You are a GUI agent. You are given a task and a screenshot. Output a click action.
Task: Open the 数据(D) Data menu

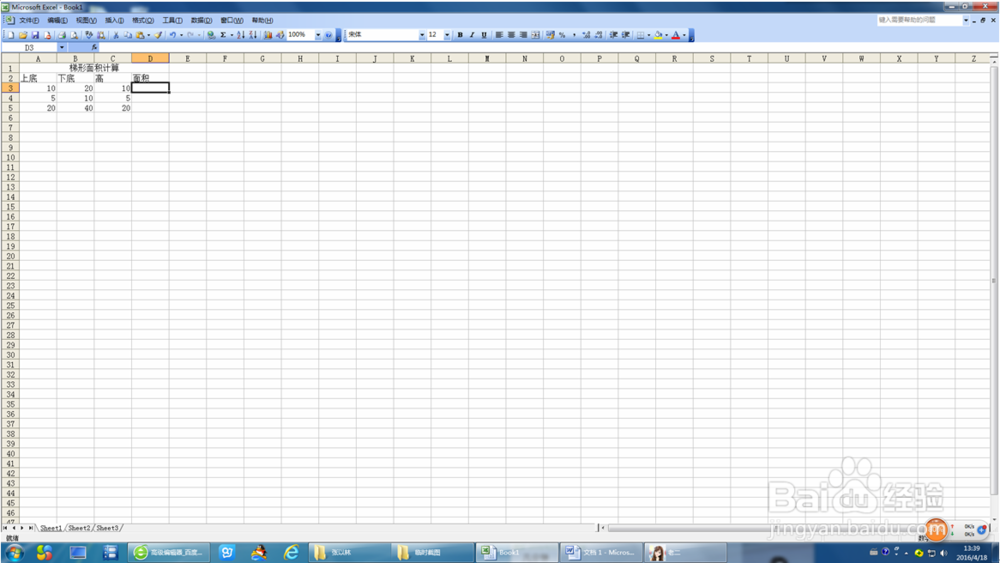point(202,20)
